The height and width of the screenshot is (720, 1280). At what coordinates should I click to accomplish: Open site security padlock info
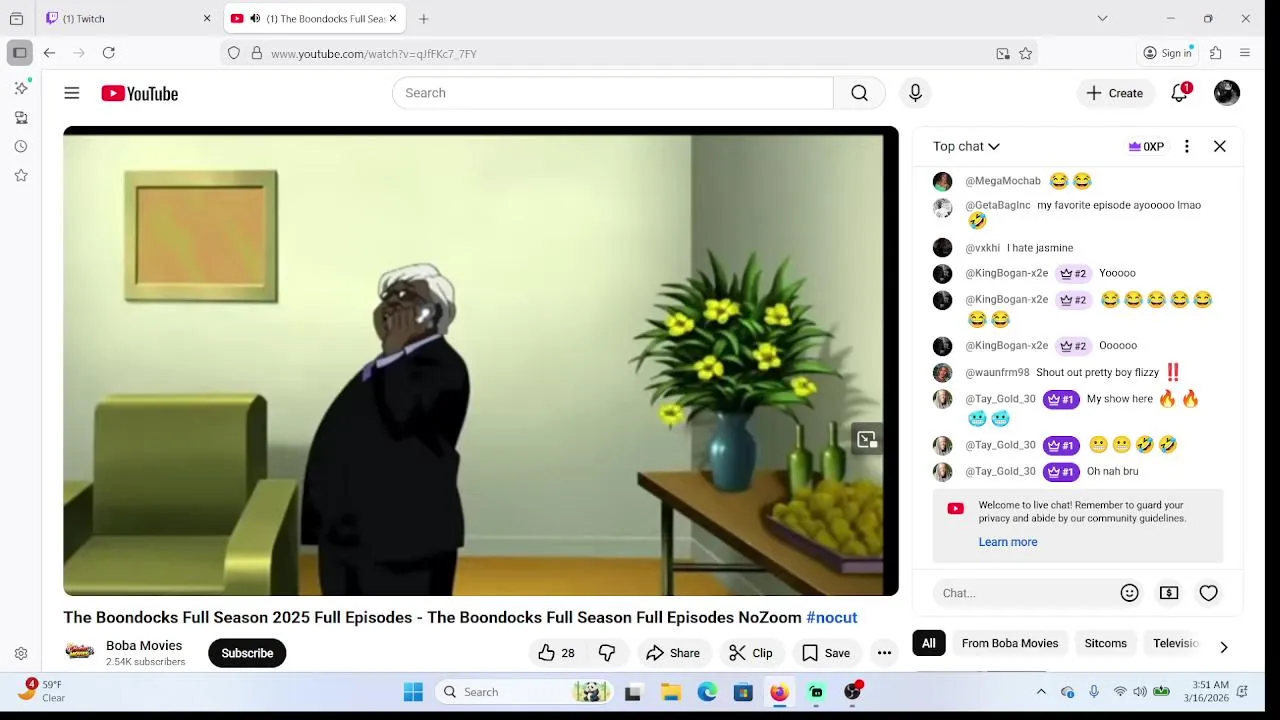[x=257, y=53]
